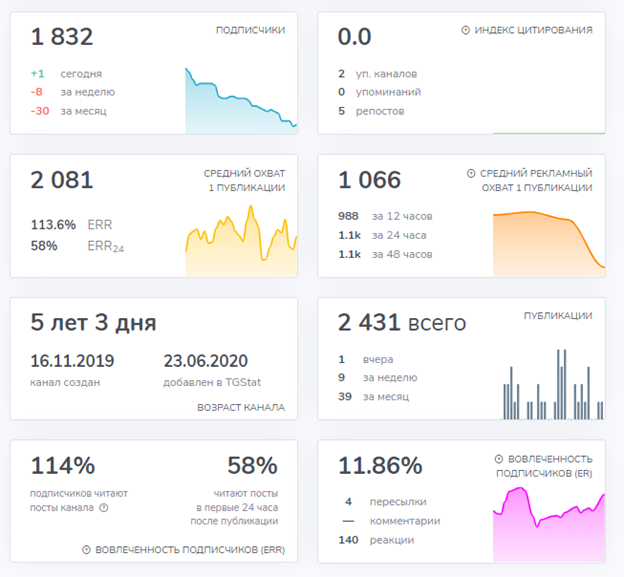Click the subscriber count 1 832

tap(62, 37)
